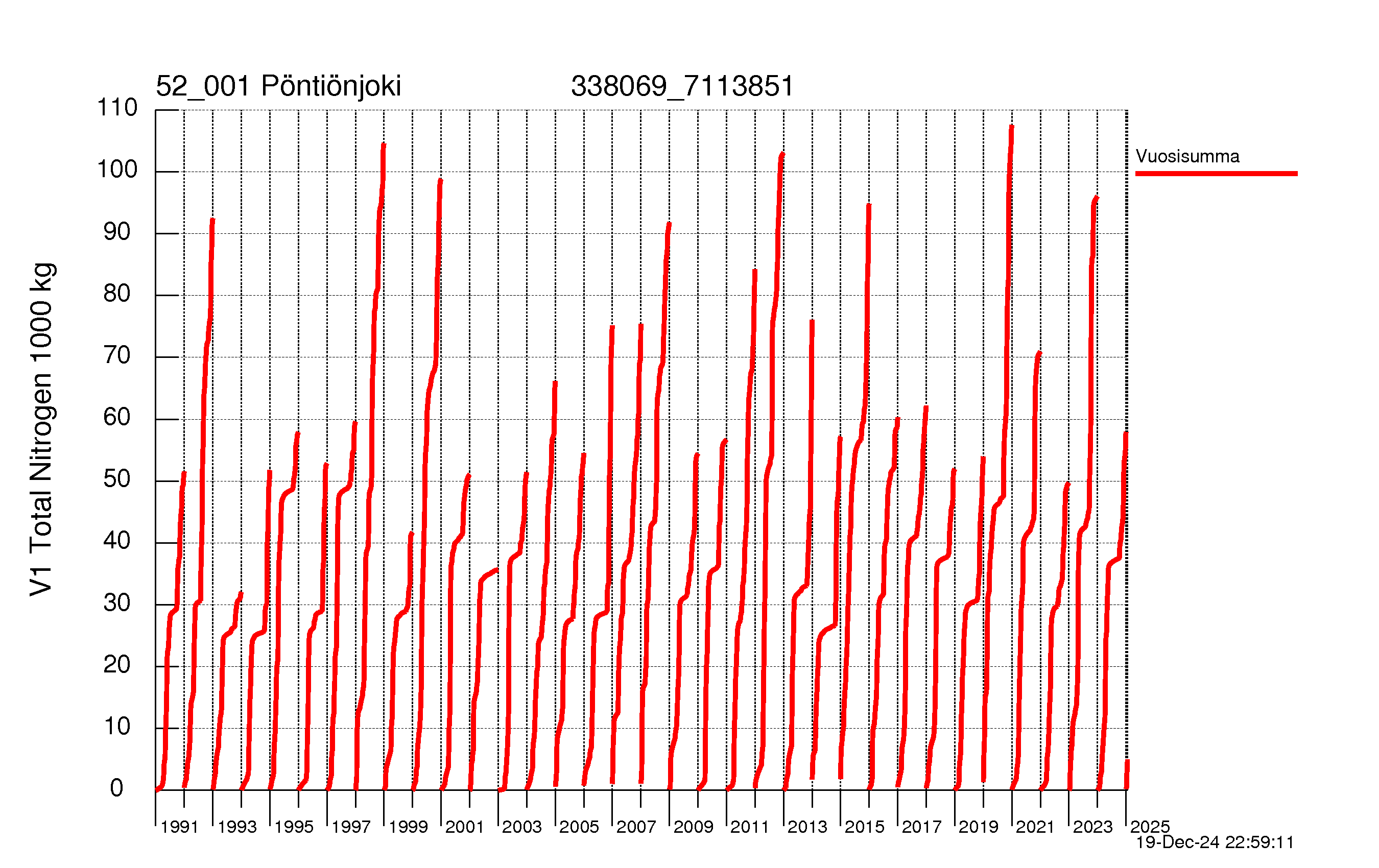Click the 'Vuosisumma' legend label
Image resolution: width=1379 pixels, height=868 pixels.
point(1187,156)
